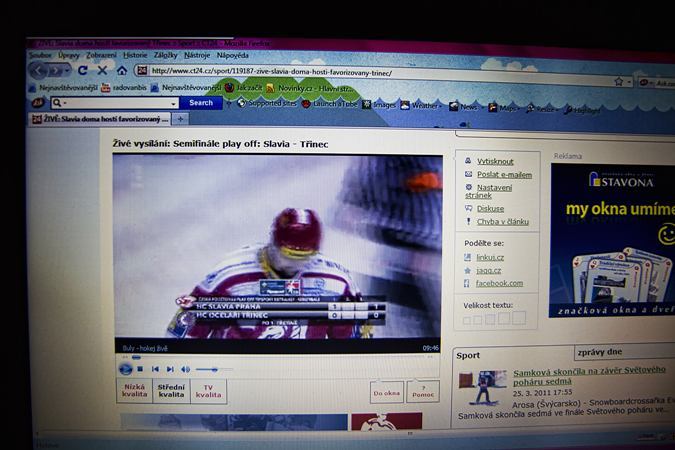Click the toolbar search text field
Screen dimensions: 675x450
click(x=116, y=103)
